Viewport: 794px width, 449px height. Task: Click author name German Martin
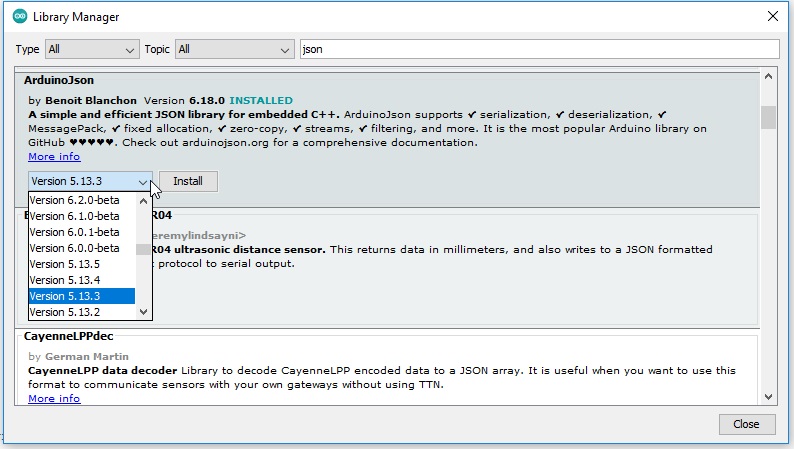(x=87, y=356)
